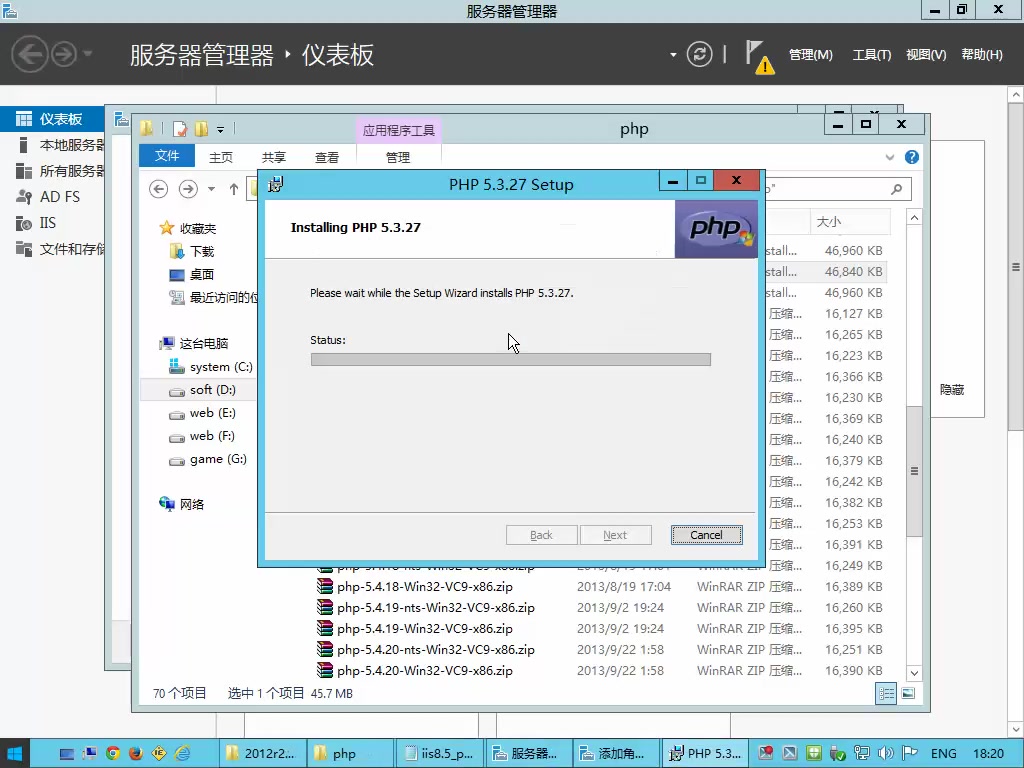This screenshot has height=768, width=1024.
Task: Click the volume speaker tray icon
Action: 886,754
